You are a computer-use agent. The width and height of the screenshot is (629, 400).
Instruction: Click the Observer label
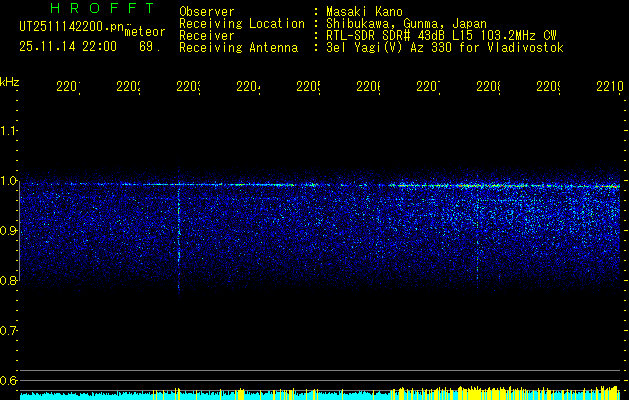point(207,12)
